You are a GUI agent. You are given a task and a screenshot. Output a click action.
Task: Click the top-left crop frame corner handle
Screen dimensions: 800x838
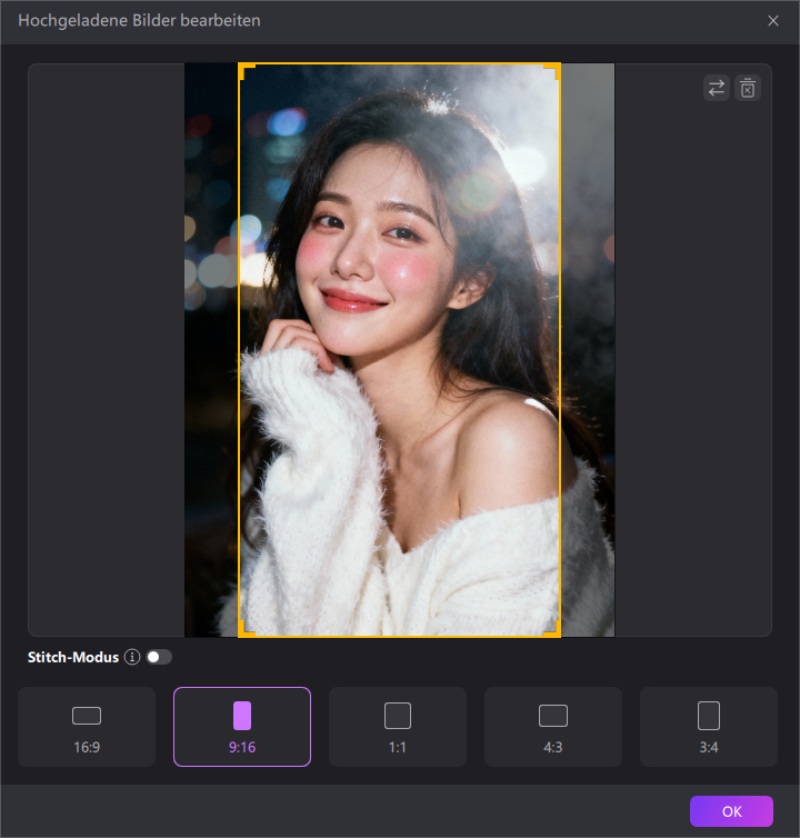pyautogui.click(x=242, y=67)
